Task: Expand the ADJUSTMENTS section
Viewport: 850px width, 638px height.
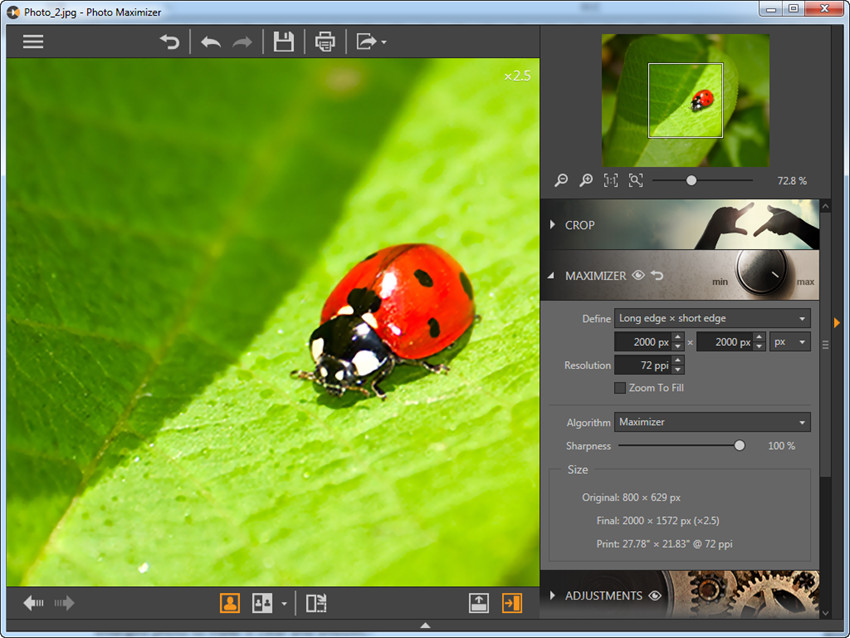Action: tap(552, 595)
